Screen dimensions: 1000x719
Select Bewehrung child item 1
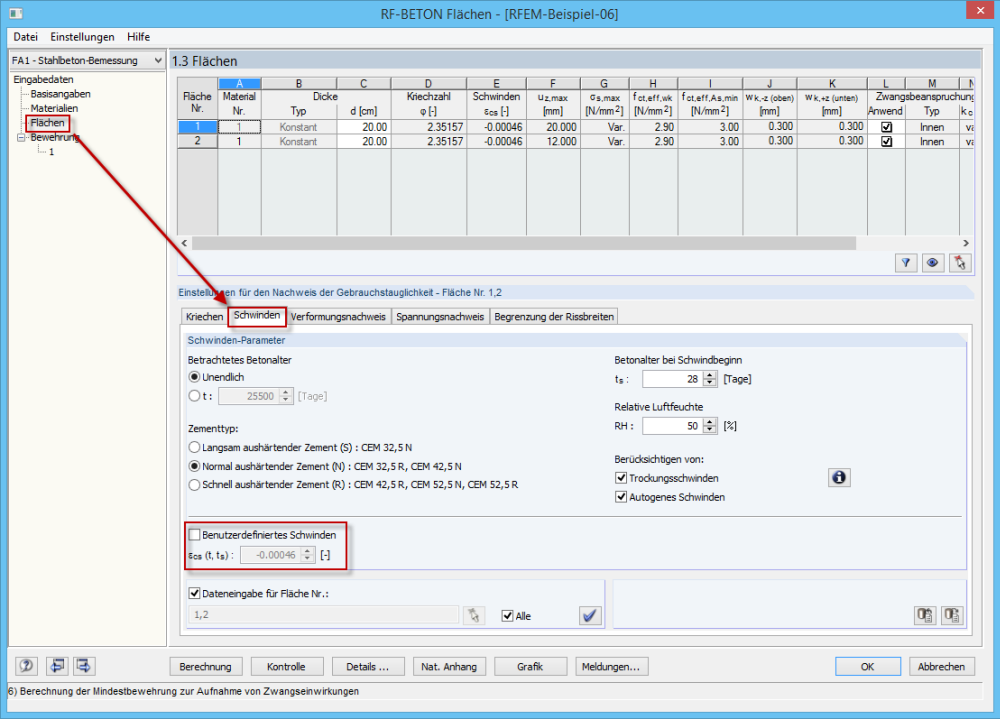[x=52, y=152]
